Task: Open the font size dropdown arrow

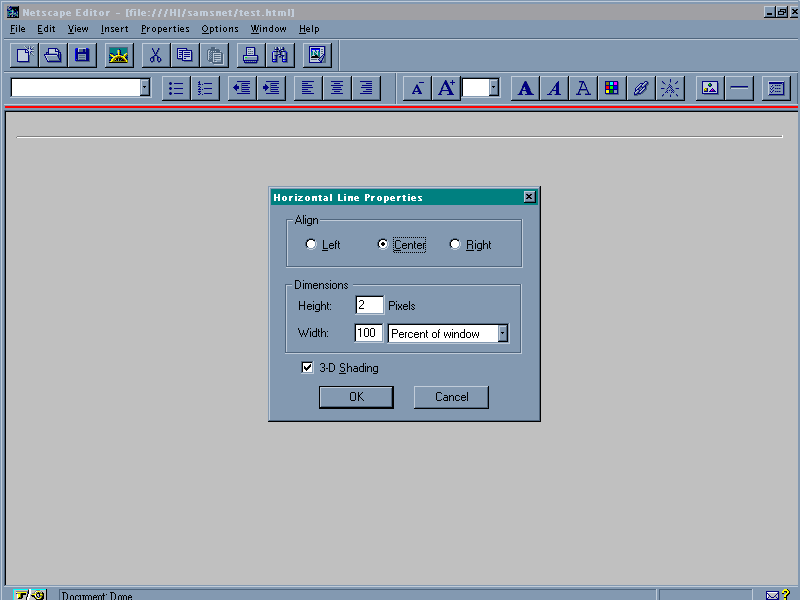Action: coord(493,88)
